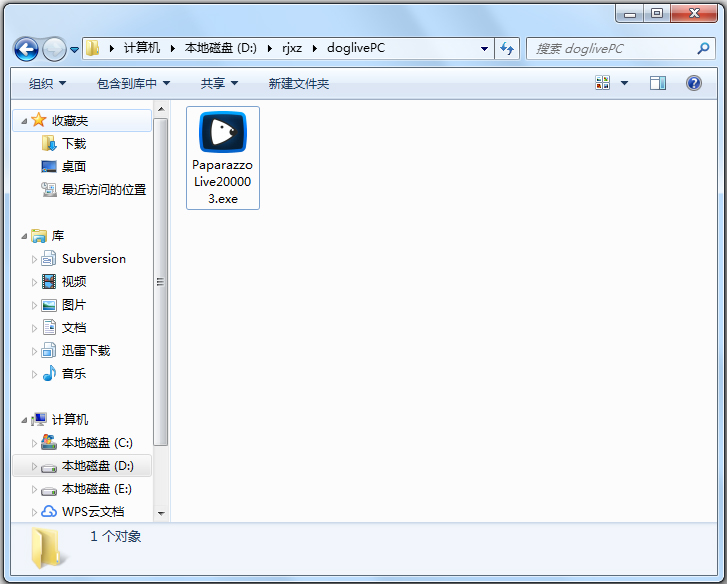Expand 本地磁盘 (D:) in the tree
This screenshot has width=727, height=584.
tap(34, 466)
